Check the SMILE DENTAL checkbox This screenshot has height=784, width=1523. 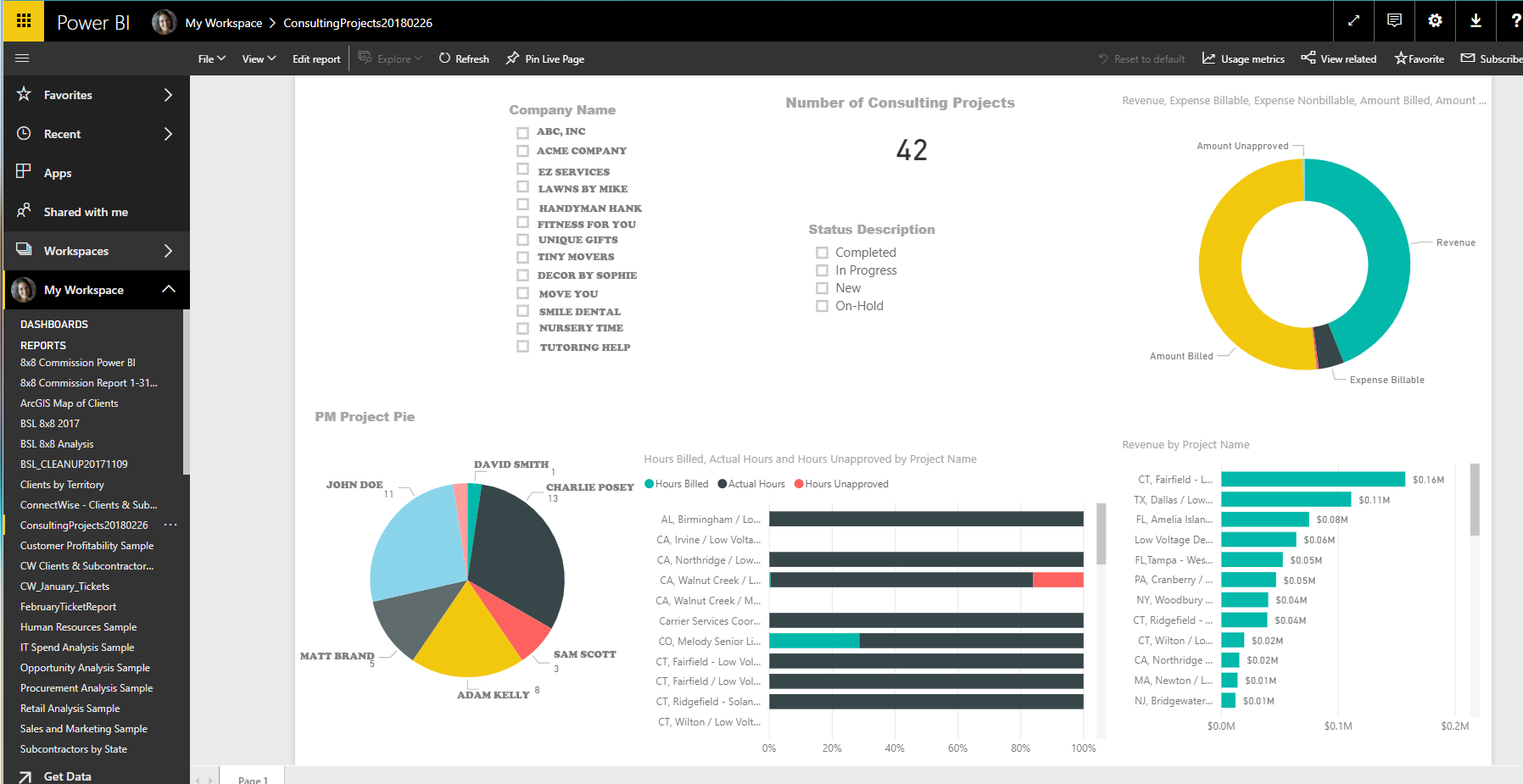click(x=522, y=311)
